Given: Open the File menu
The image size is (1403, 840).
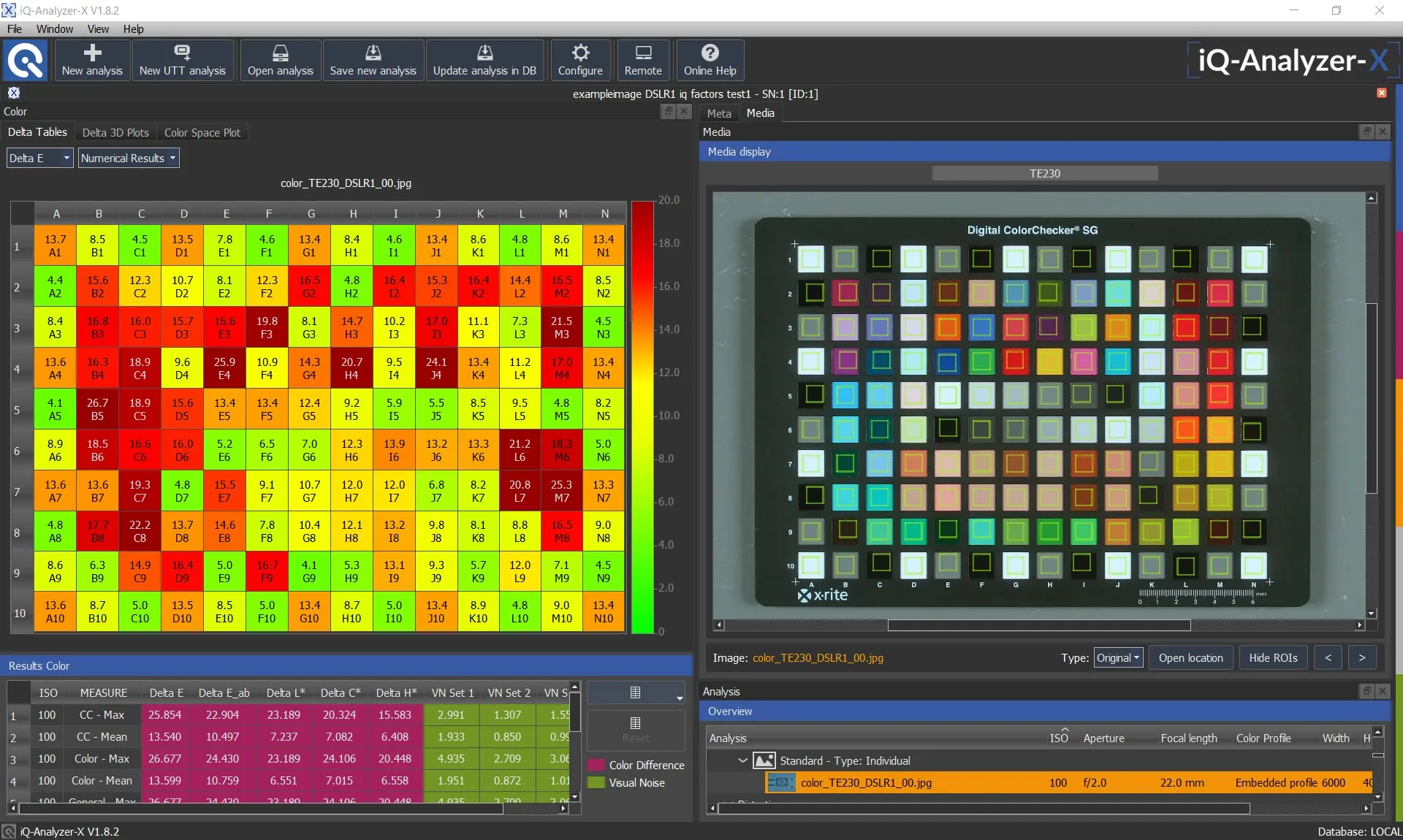Looking at the screenshot, I should pyautogui.click(x=15, y=29).
